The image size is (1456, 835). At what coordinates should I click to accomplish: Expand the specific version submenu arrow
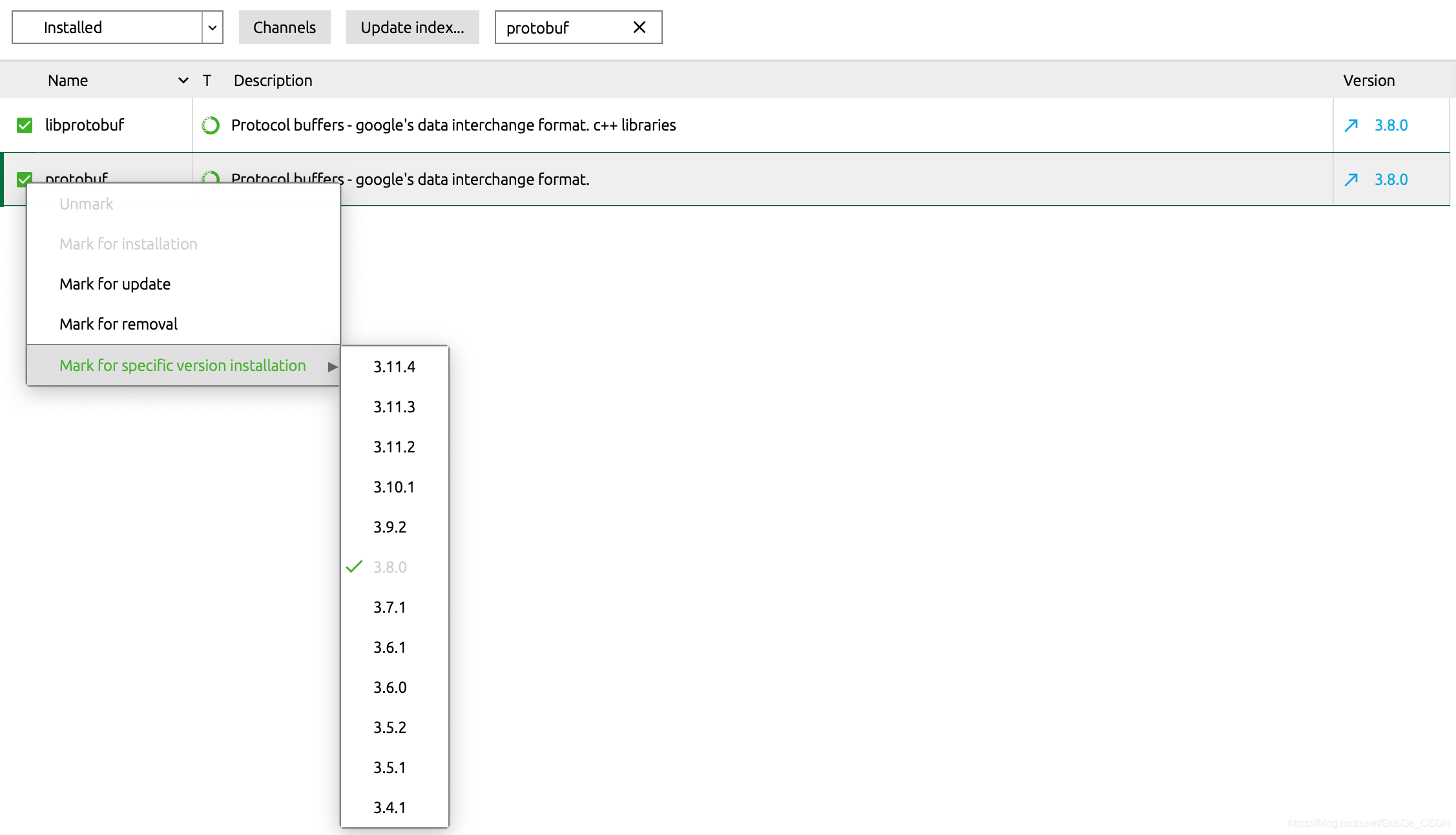pos(332,366)
